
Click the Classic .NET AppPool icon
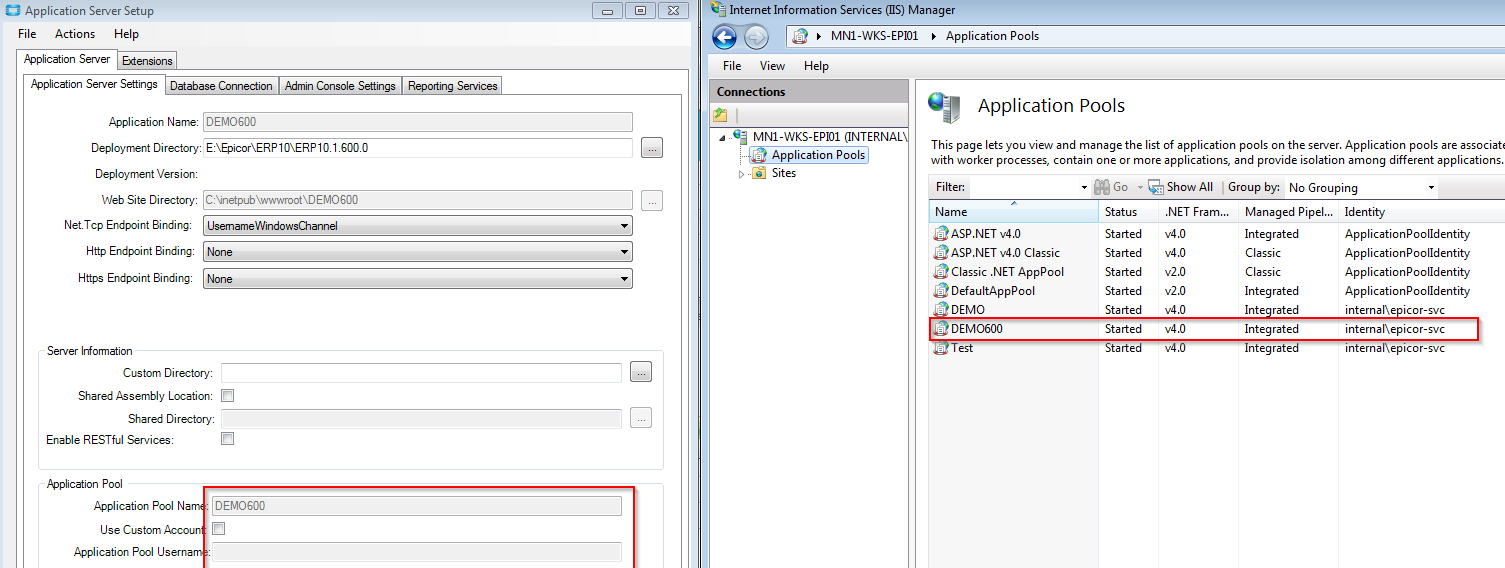click(x=941, y=272)
